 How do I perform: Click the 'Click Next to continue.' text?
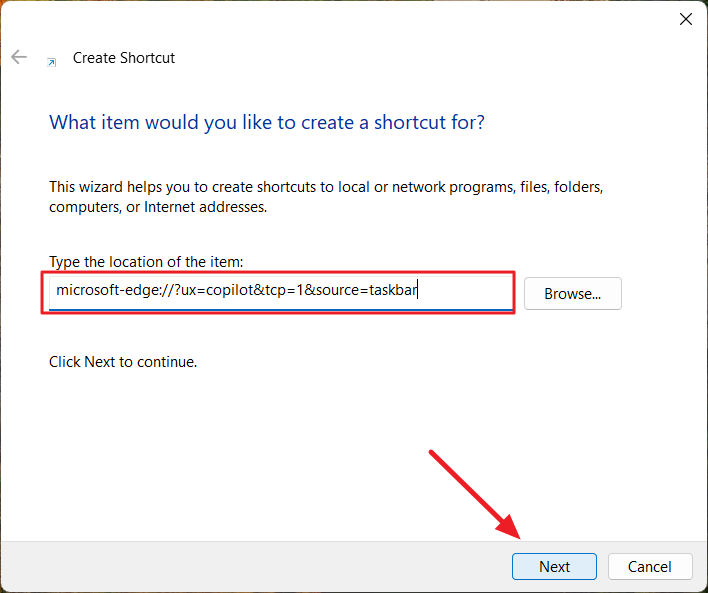[x=123, y=362]
